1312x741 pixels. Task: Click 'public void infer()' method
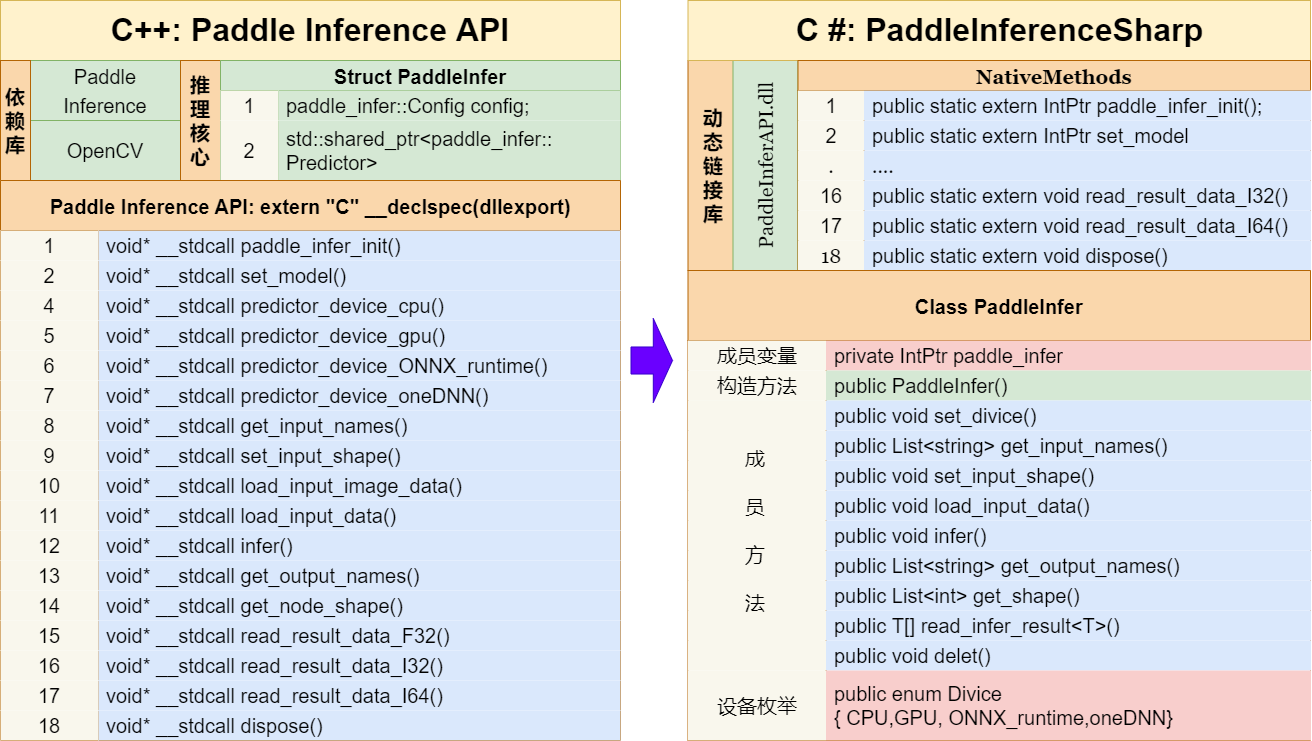pos(1068,536)
